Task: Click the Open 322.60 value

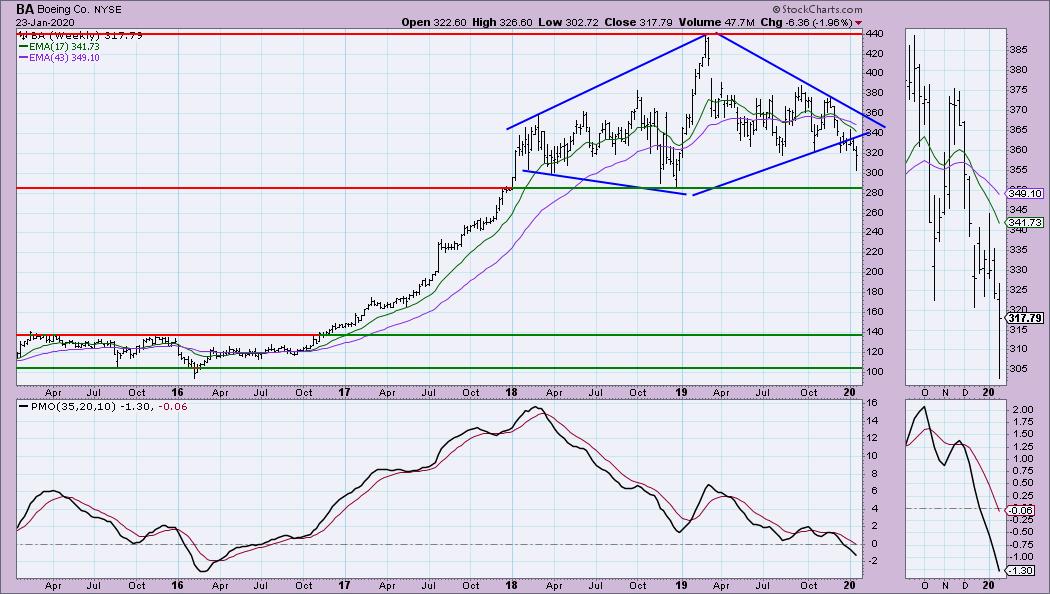Action: pos(433,22)
